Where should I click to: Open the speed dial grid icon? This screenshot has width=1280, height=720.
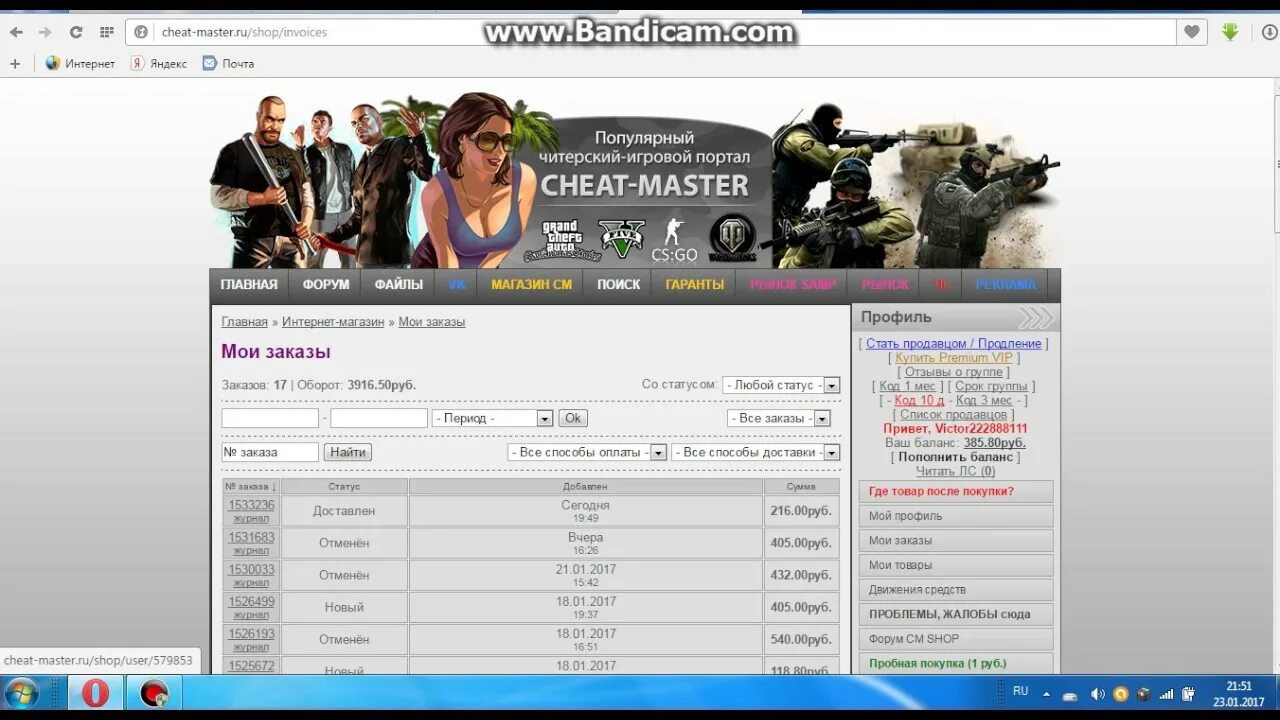click(106, 32)
